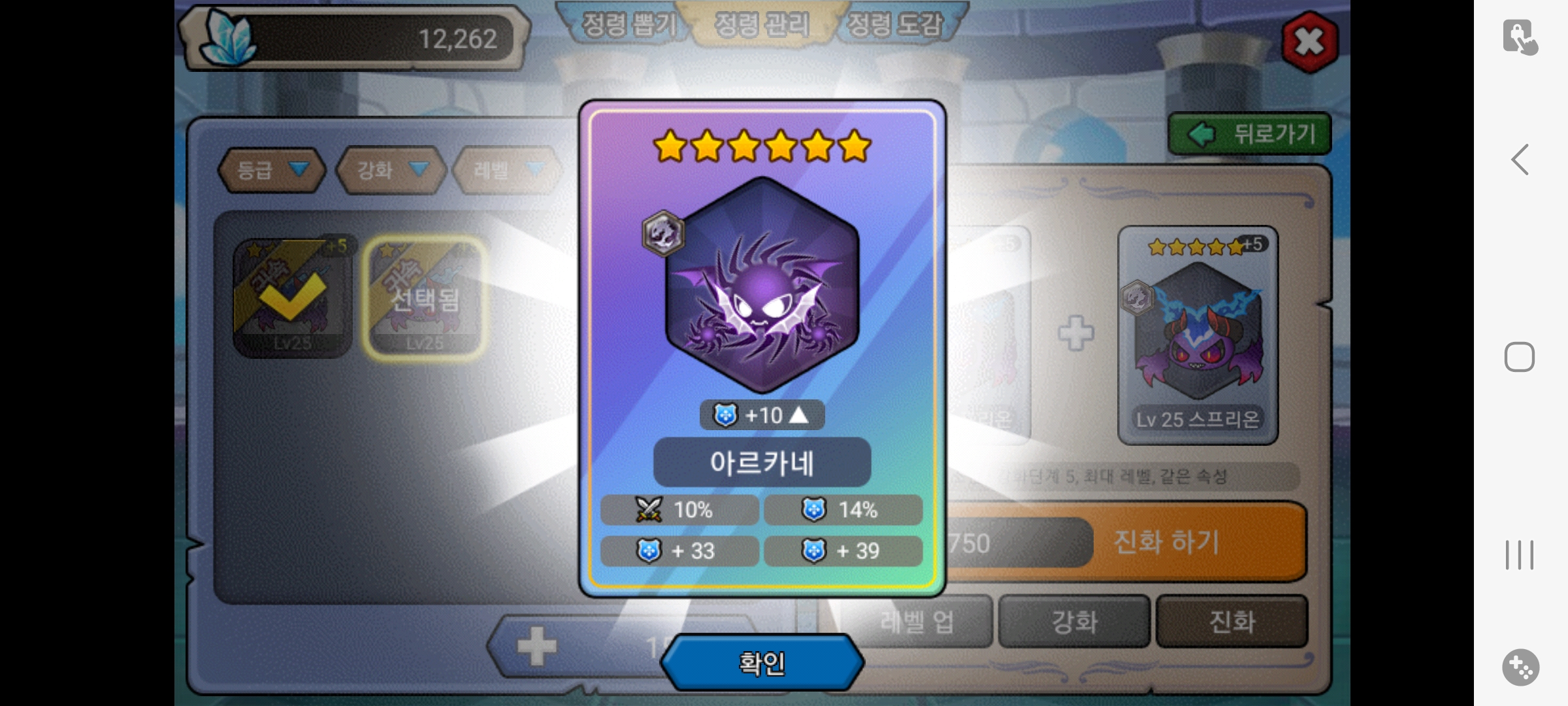Open the game controller tools icon
This screenshot has width=1568, height=706.
pyautogui.click(x=1520, y=667)
